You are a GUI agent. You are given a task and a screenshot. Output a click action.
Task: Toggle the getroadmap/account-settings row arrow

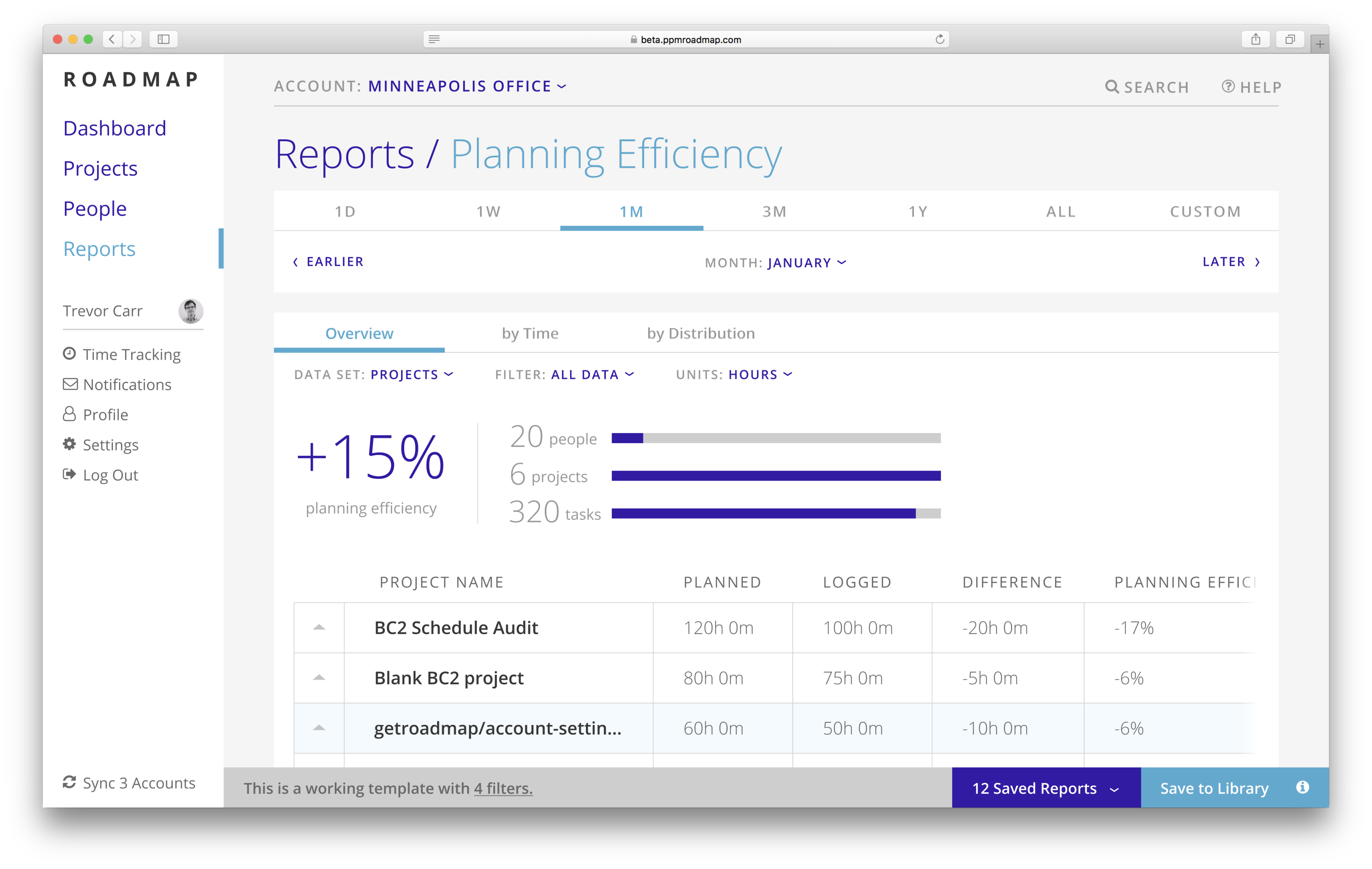click(x=319, y=728)
